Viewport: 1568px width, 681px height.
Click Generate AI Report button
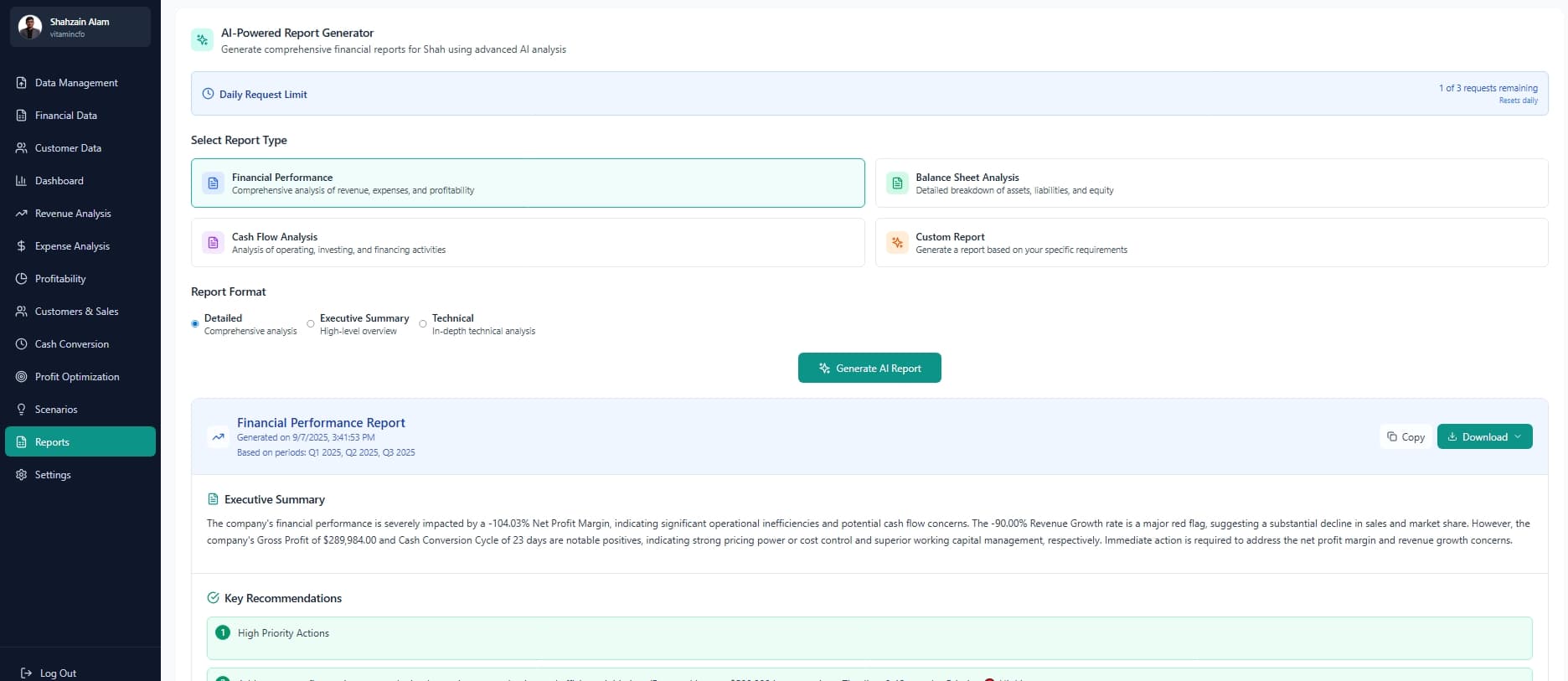tap(869, 368)
